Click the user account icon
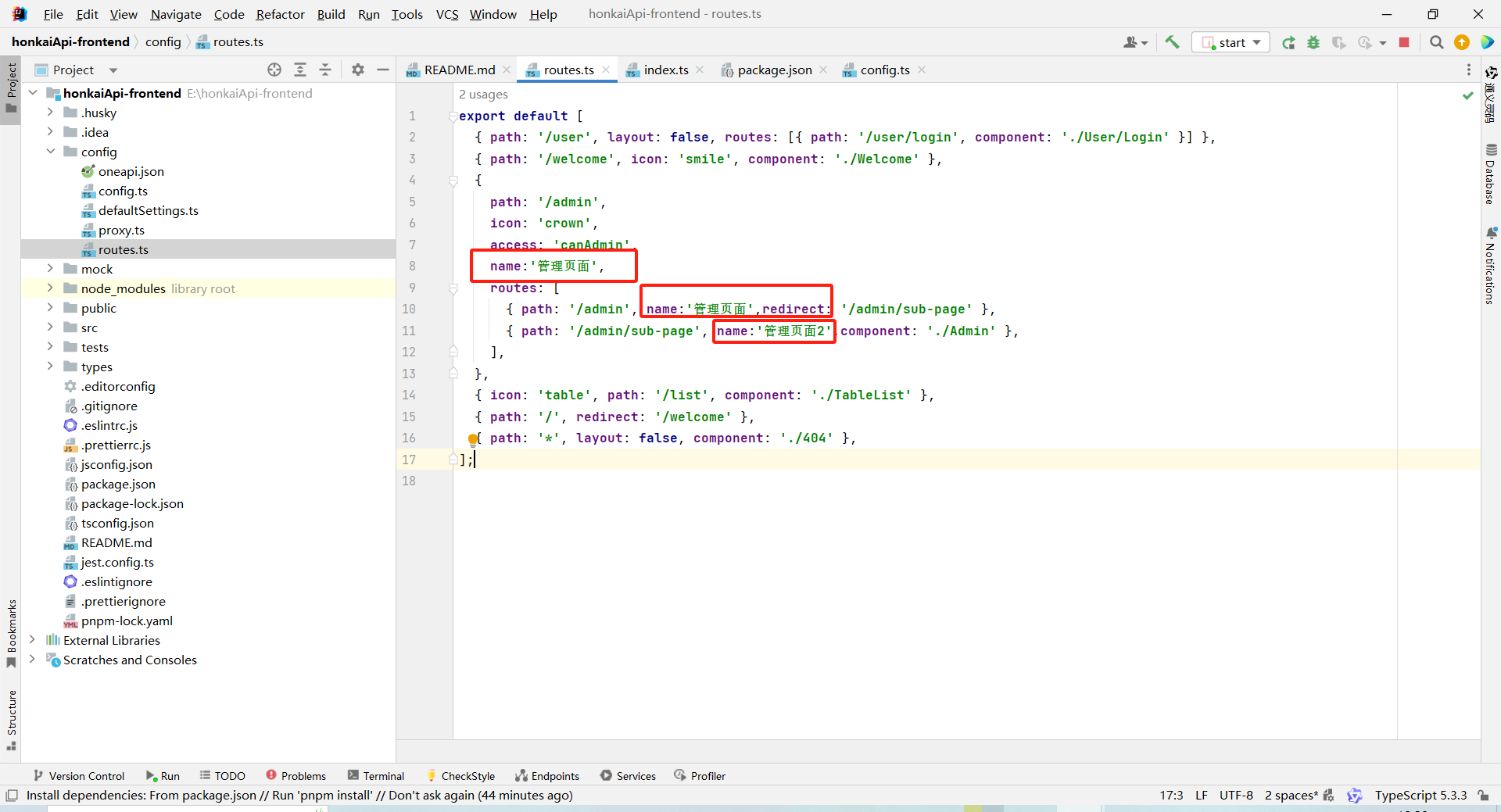This screenshot has width=1501, height=812. 1135,42
